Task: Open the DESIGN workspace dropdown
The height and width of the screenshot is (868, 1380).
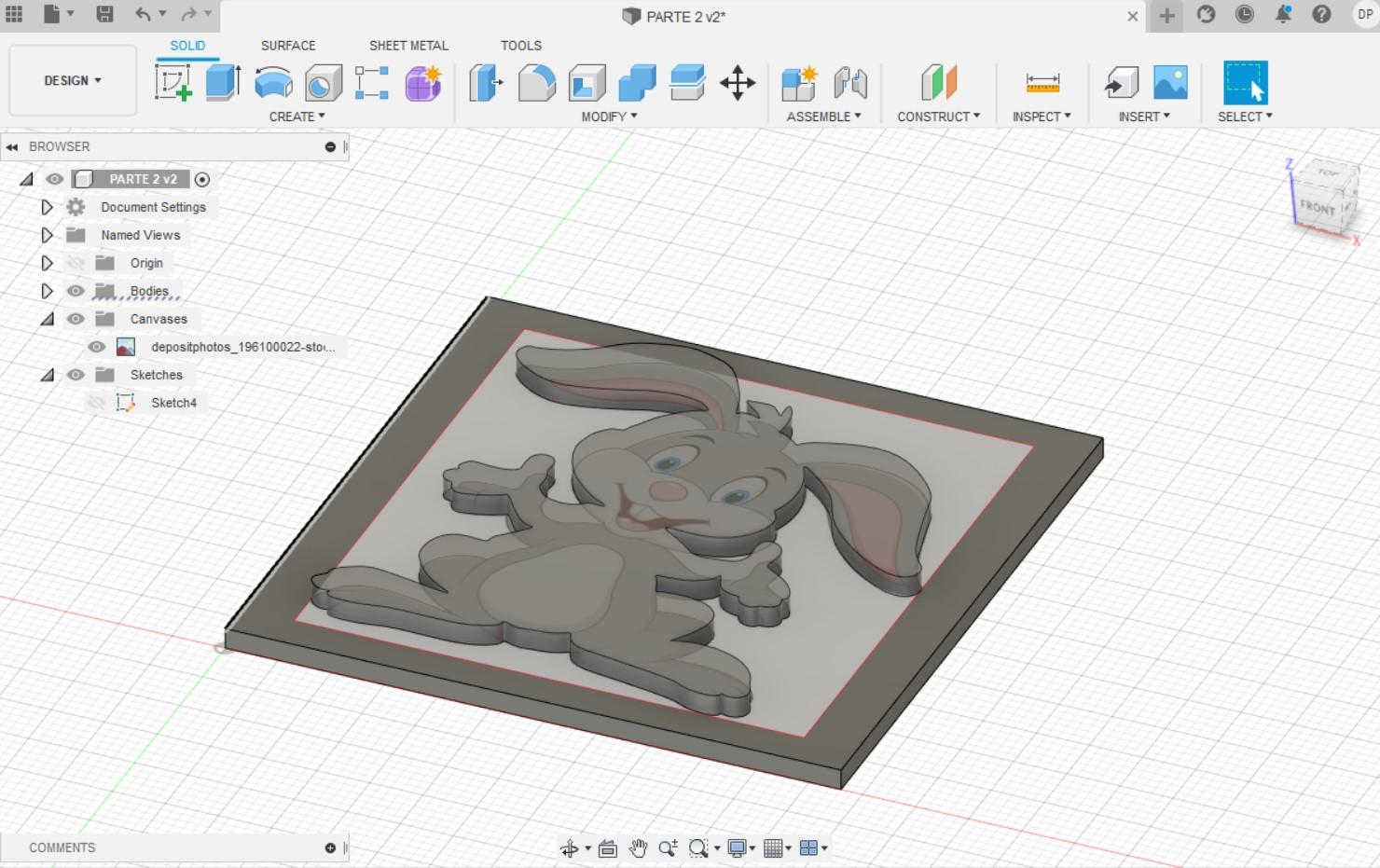Action: pyautogui.click(x=73, y=81)
